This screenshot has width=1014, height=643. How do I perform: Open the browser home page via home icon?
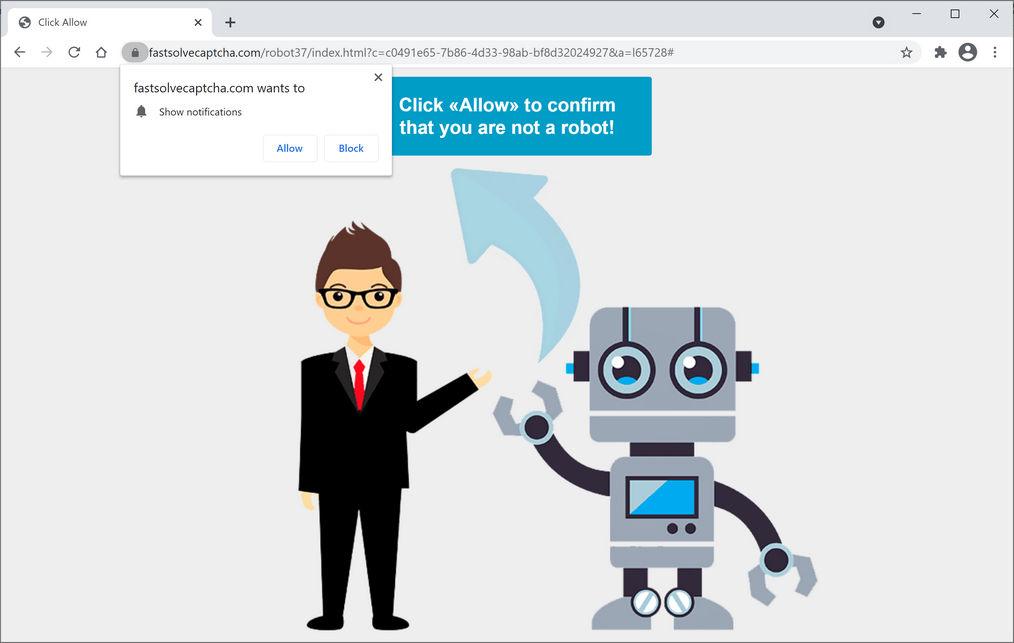[101, 52]
